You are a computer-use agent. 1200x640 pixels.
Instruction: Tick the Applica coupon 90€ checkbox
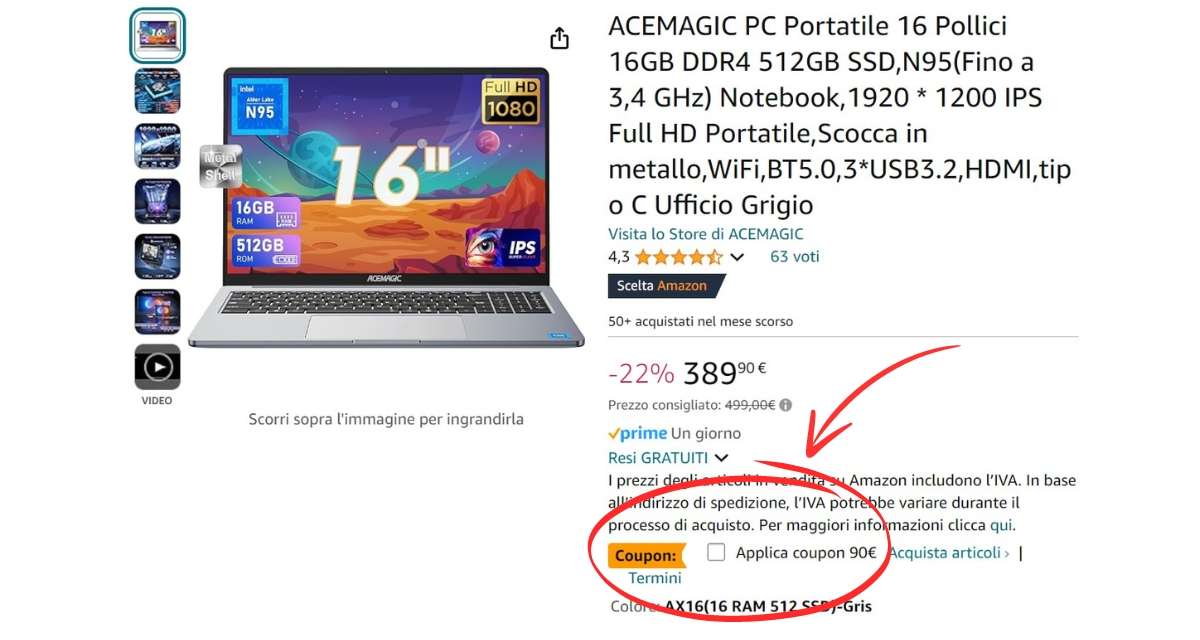click(x=716, y=552)
